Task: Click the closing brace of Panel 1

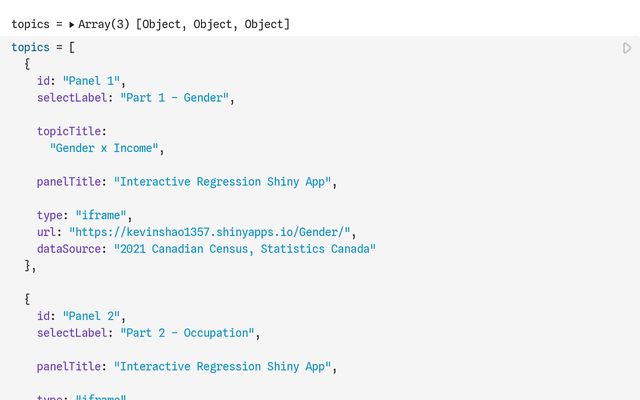Action: click(x=29, y=265)
